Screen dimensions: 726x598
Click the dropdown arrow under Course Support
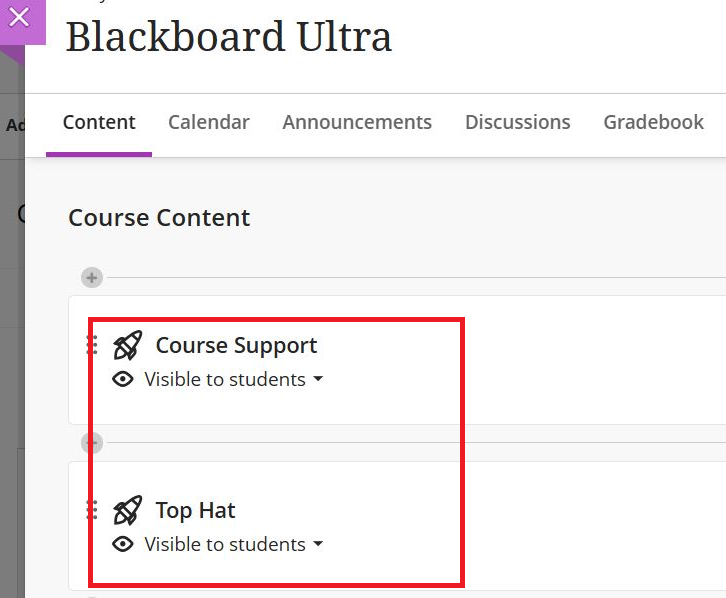point(318,379)
